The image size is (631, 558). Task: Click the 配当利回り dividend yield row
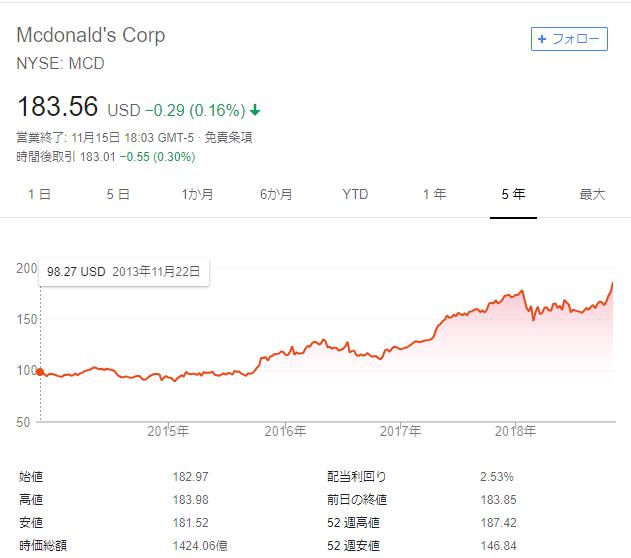click(x=356, y=477)
